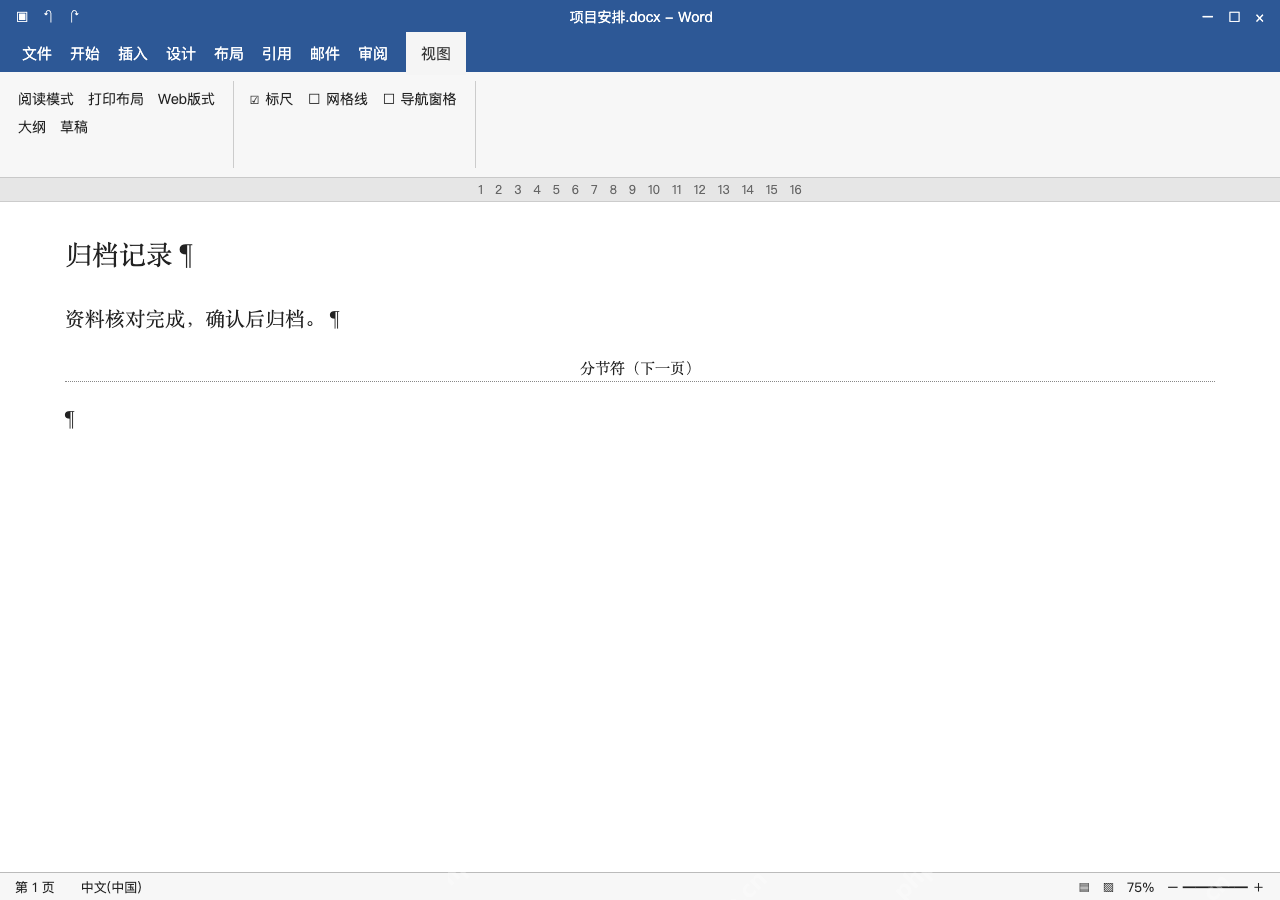Open the 大纲 outline view

click(x=32, y=127)
